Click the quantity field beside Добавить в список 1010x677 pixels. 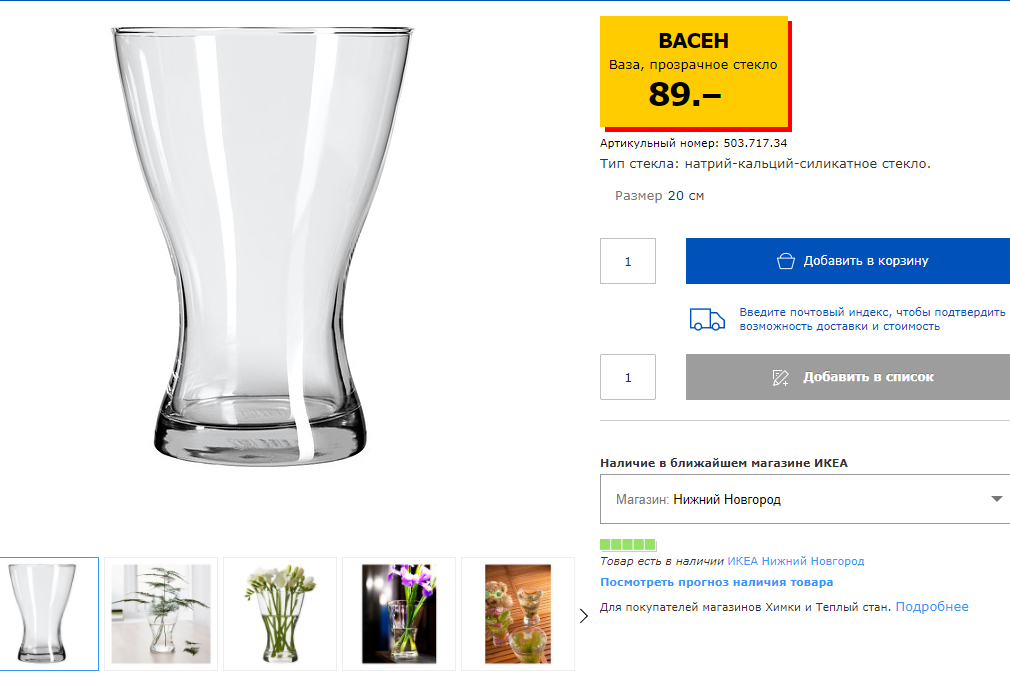tap(628, 377)
